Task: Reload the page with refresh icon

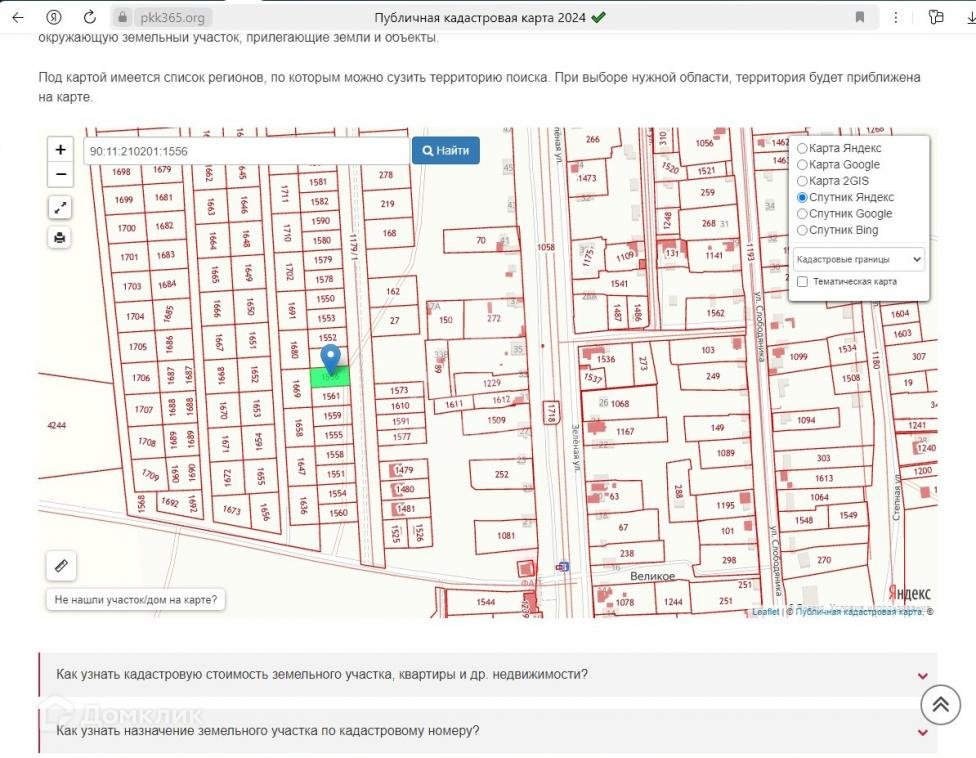Action: pyautogui.click(x=90, y=17)
